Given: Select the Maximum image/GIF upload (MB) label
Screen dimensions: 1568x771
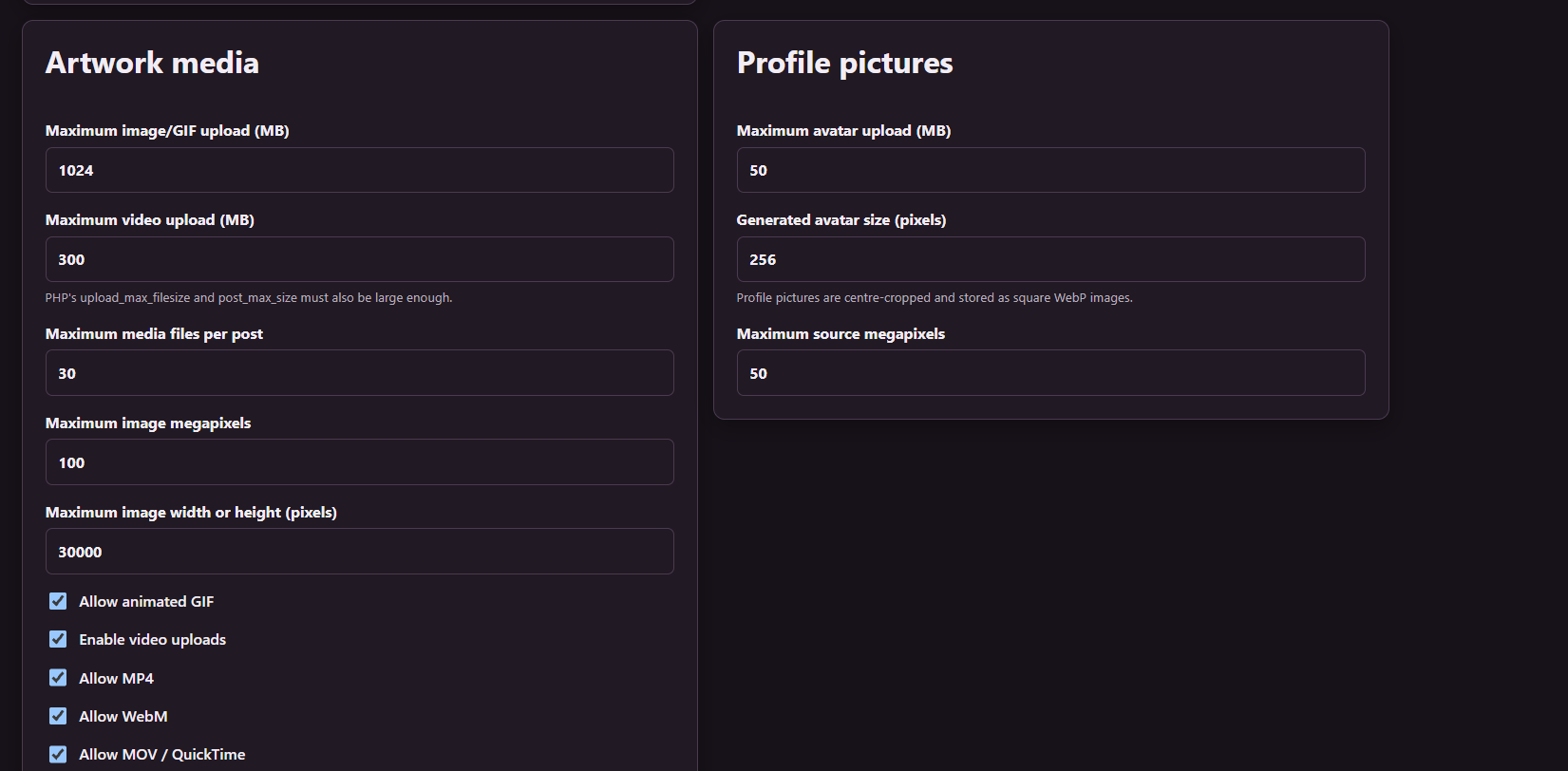Looking at the screenshot, I should 167,131.
